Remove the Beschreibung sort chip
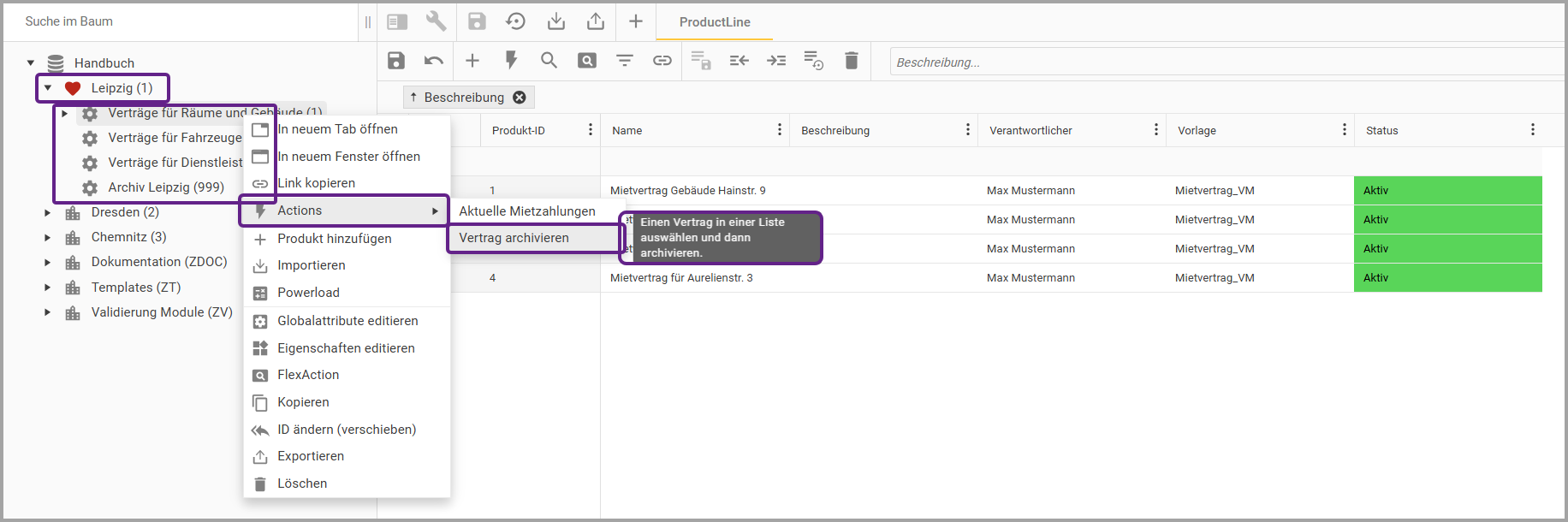 pos(520,98)
